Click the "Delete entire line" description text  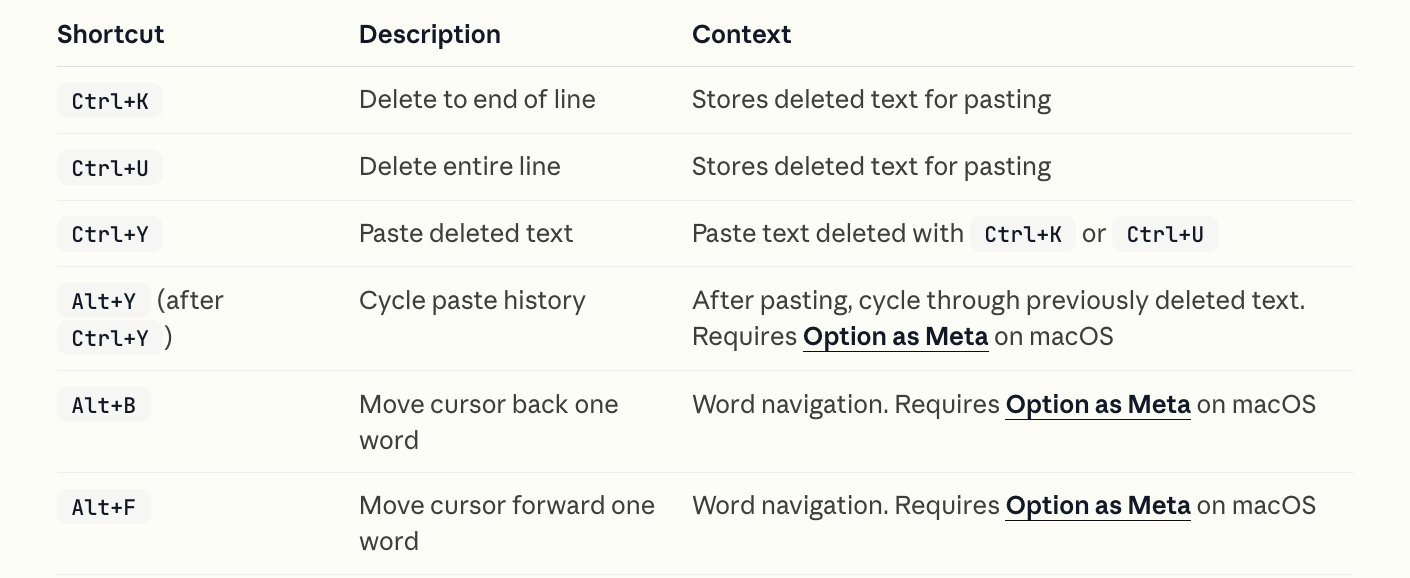tap(460, 167)
